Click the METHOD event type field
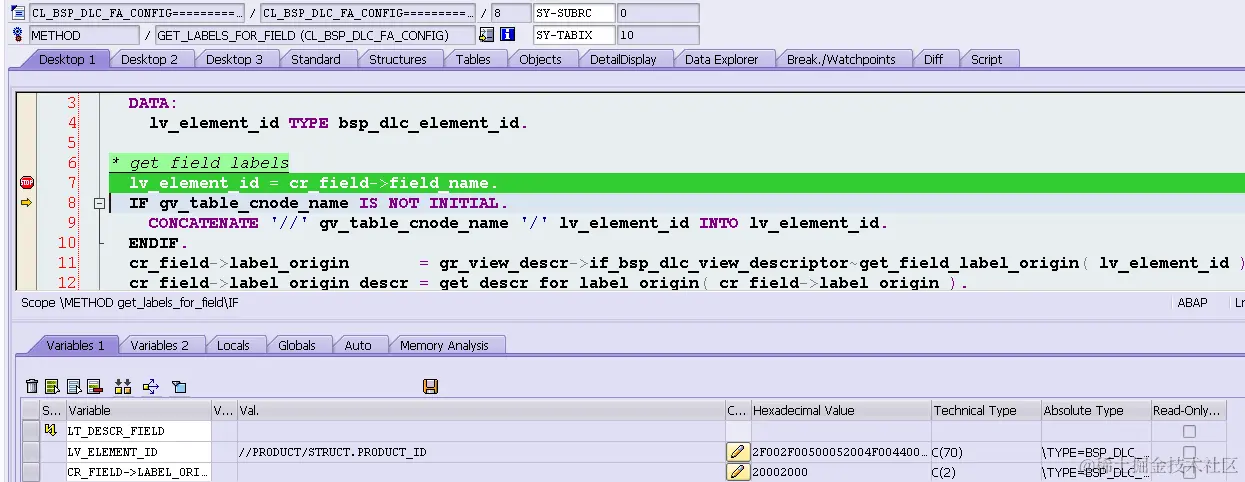1245x482 pixels. 84,35
